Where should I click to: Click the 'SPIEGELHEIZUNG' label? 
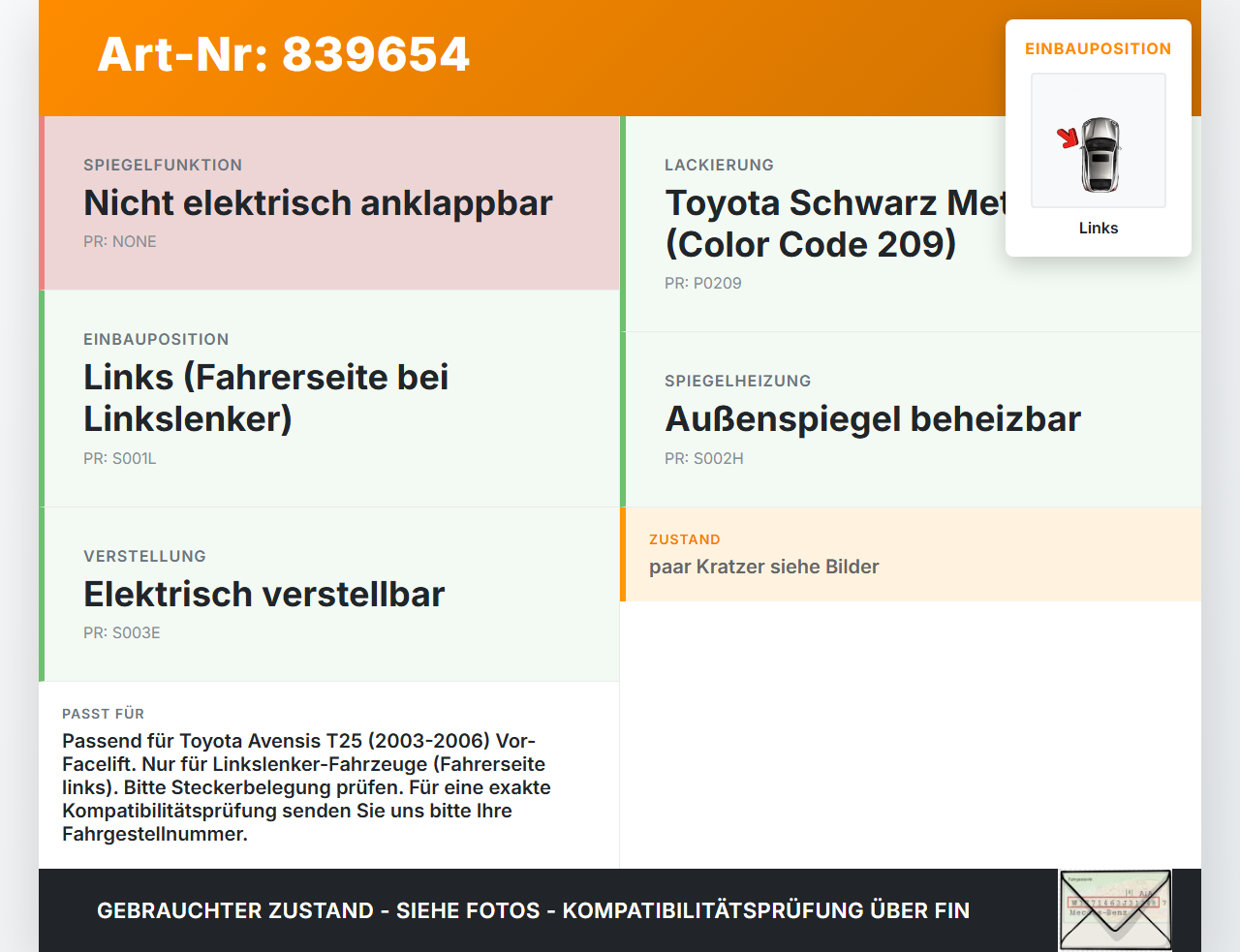pos(738,381)
